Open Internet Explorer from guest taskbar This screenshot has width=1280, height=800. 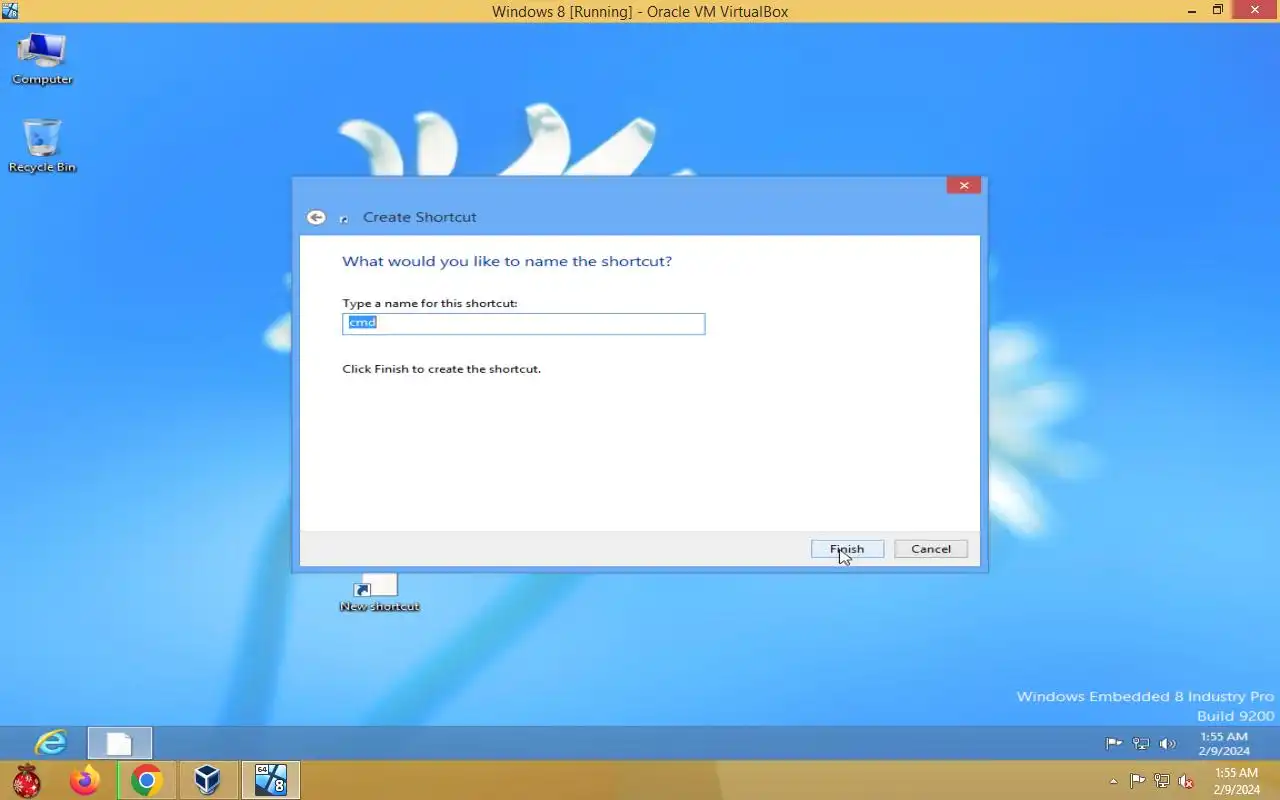point(50,743)
